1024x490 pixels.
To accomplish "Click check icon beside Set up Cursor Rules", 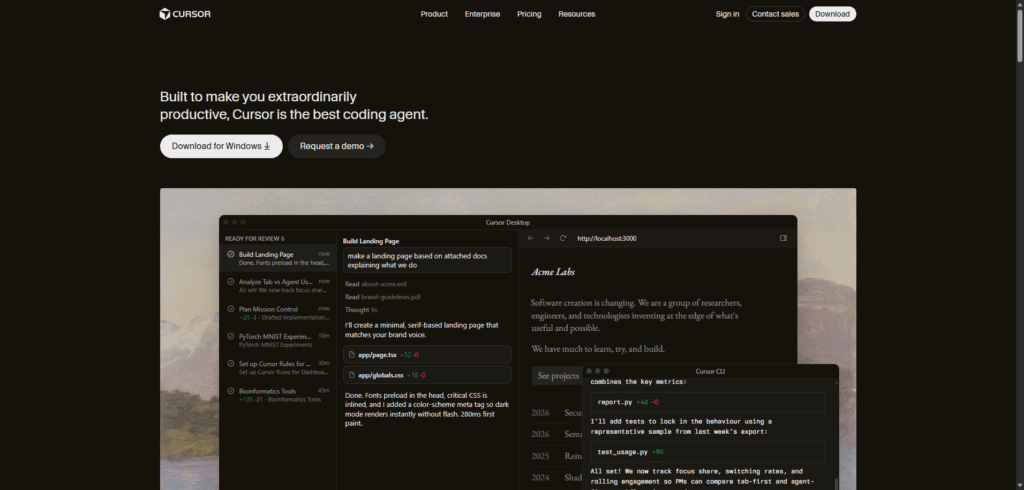I will pyautogui.click(x=231, y=363).
